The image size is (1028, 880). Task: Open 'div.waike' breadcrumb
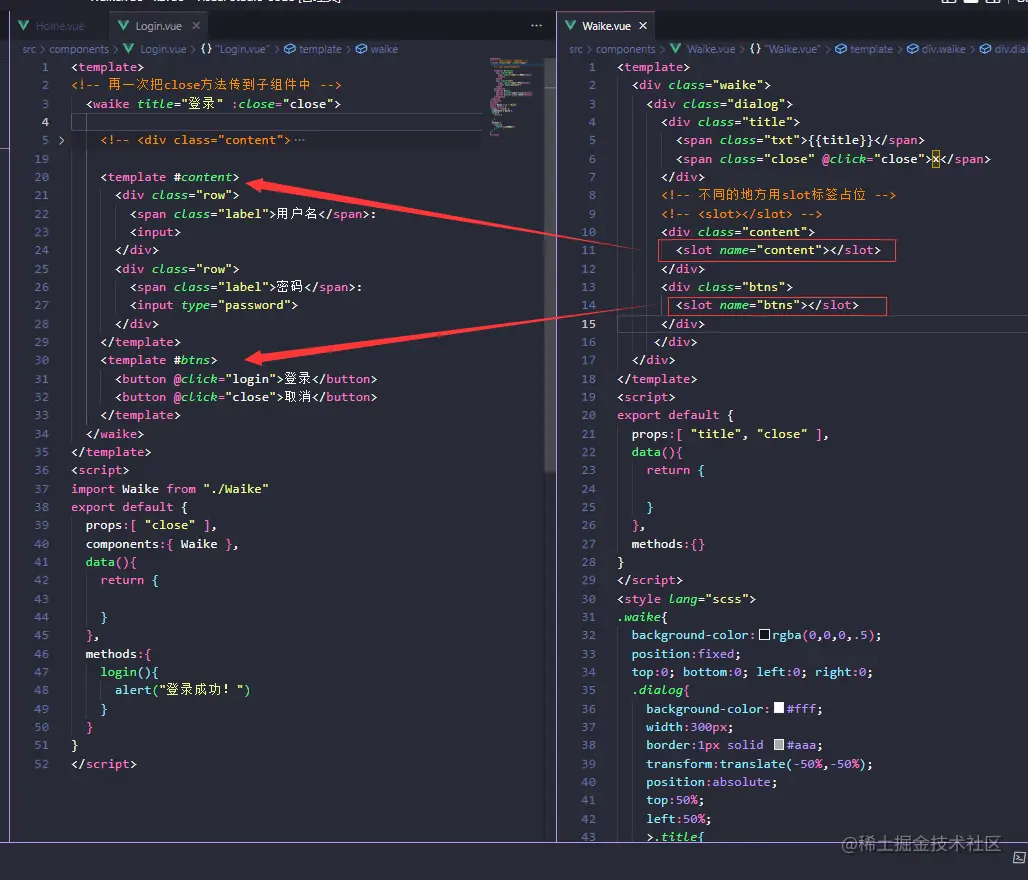[936, 49]
